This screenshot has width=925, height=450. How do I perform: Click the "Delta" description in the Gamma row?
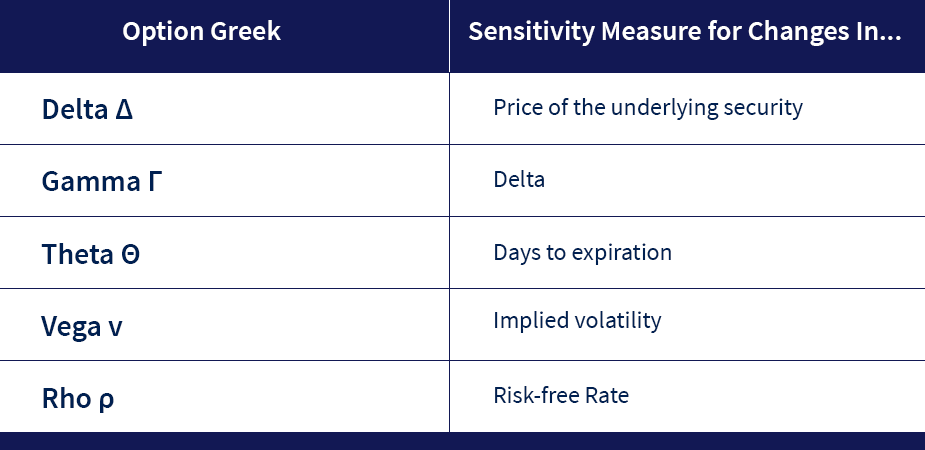click(x=519, y=180)
